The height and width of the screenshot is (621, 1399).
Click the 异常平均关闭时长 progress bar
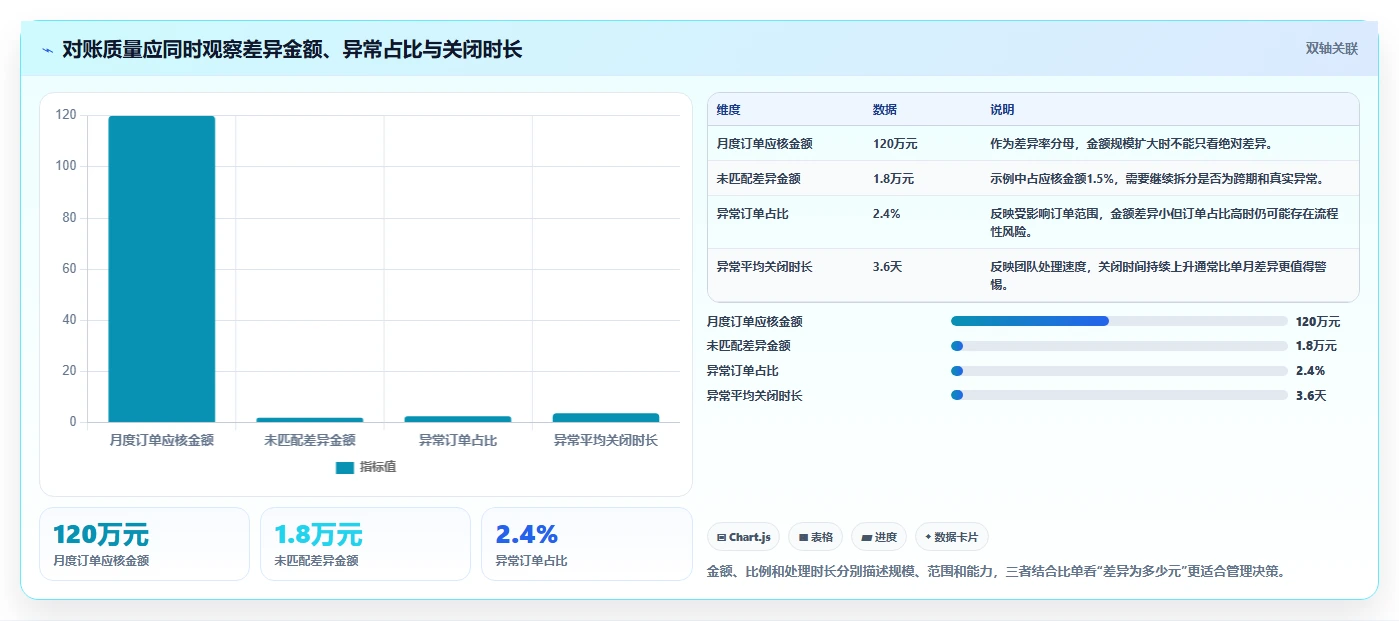tap(1119, 395)
